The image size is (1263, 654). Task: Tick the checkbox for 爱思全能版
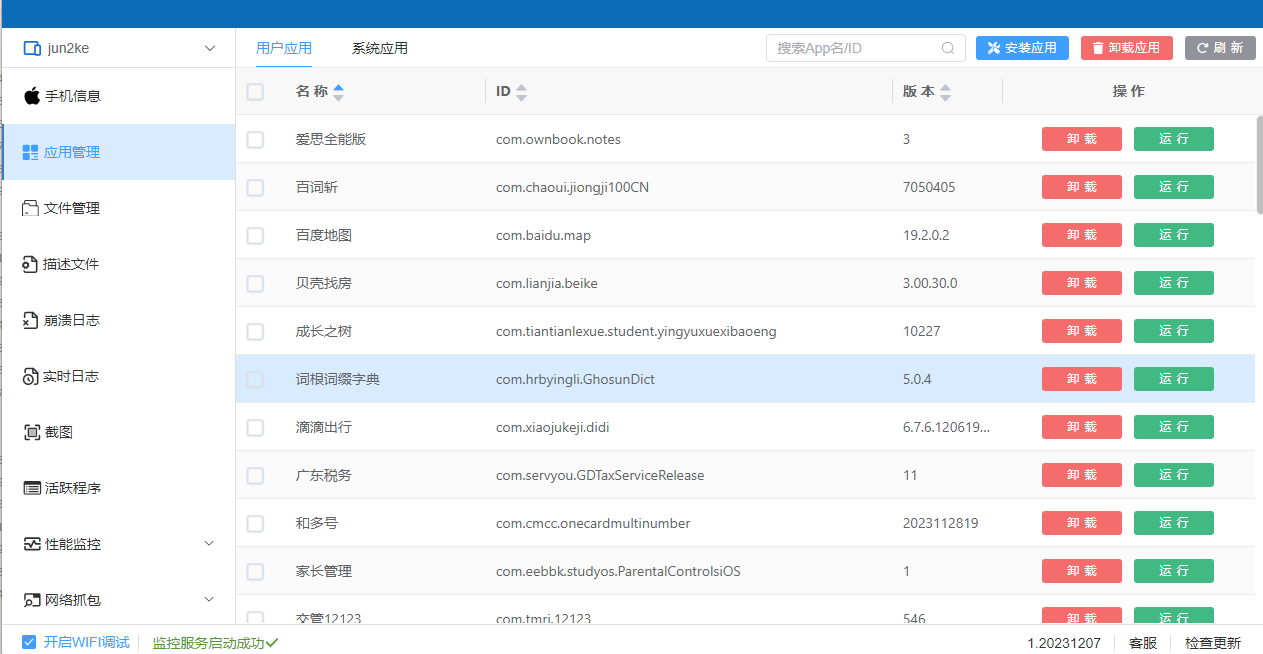(255, 140)
